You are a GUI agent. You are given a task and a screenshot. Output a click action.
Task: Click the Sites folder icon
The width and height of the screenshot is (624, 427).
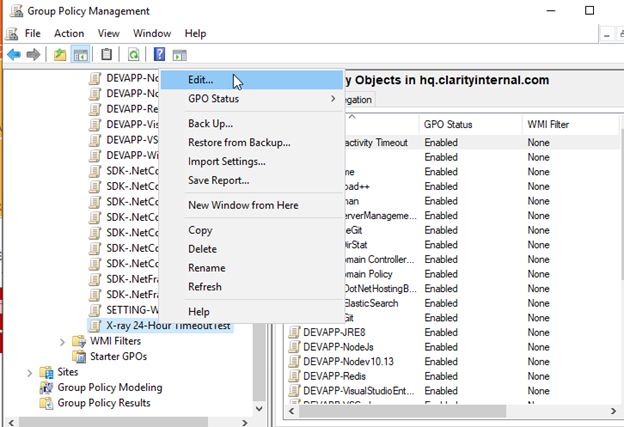click(x=47, y=372)
